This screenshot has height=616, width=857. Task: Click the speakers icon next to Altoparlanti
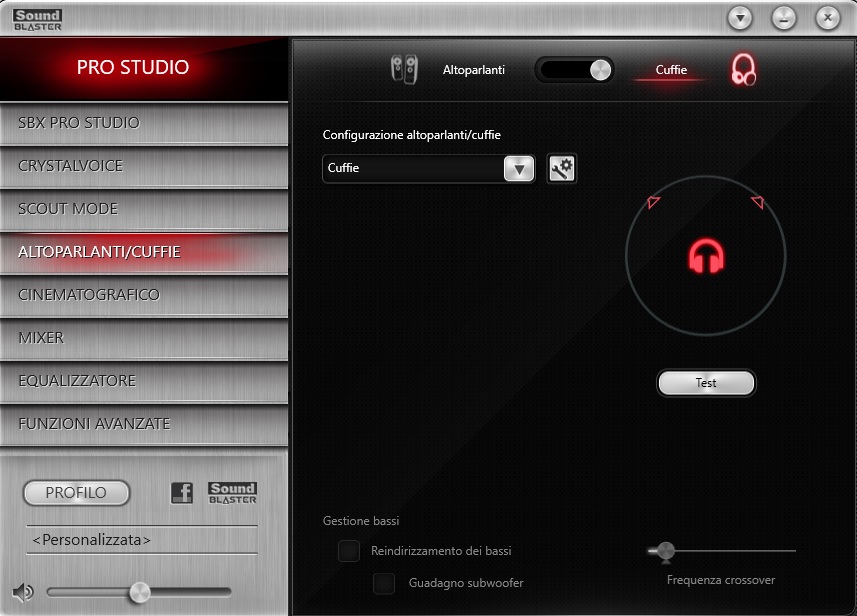[x=404, y=69]
